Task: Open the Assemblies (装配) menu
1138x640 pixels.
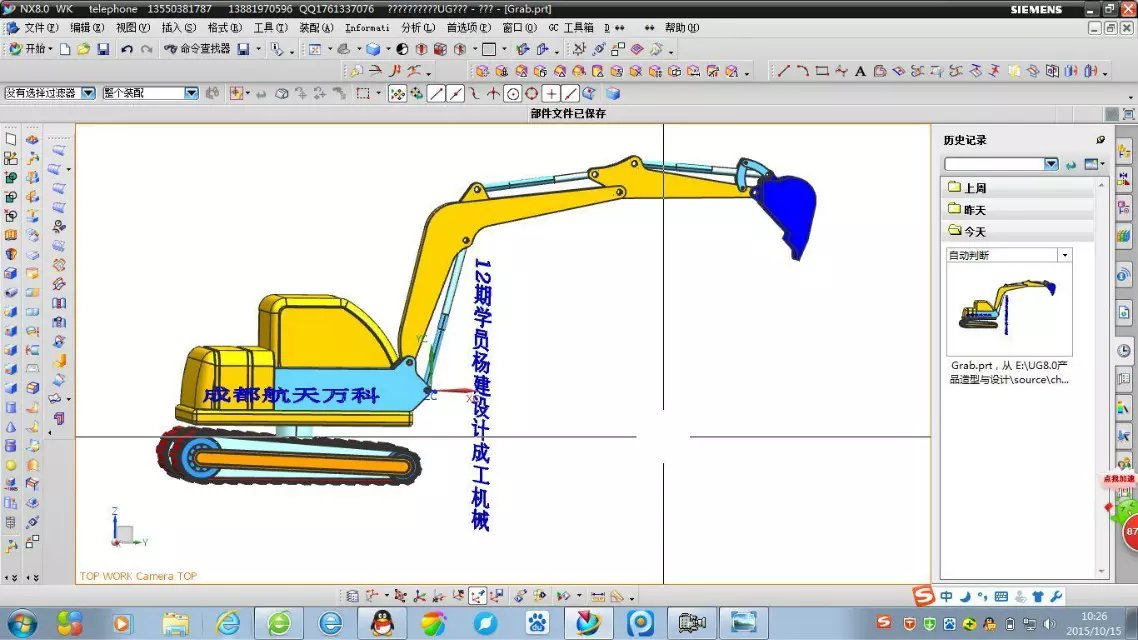Action: coord(316,28)
